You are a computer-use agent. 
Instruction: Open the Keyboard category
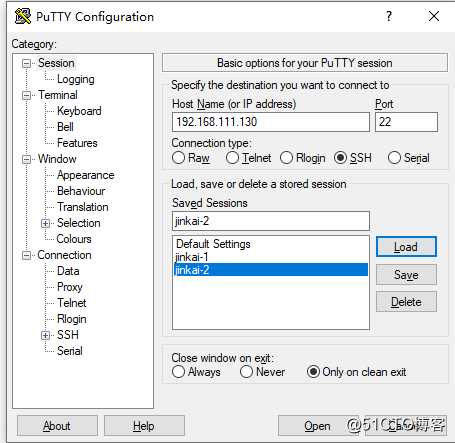79,111
